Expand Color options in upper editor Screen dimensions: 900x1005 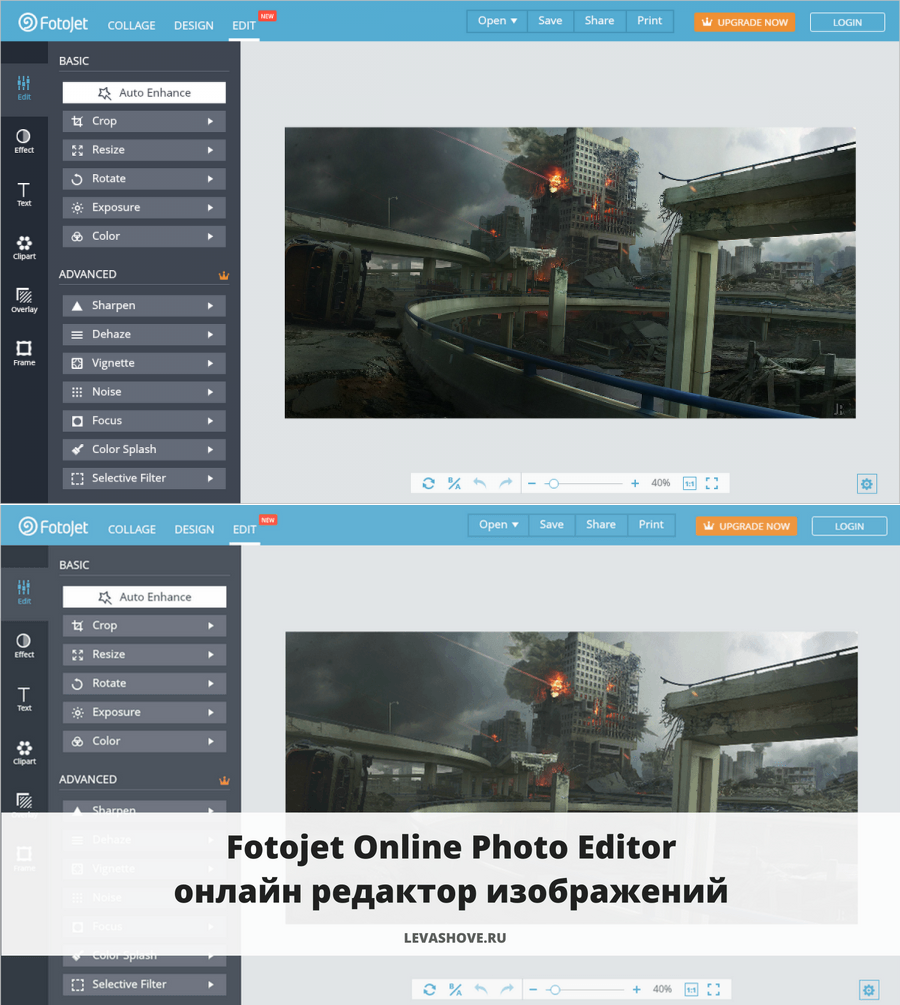click(x=144, y=237)
